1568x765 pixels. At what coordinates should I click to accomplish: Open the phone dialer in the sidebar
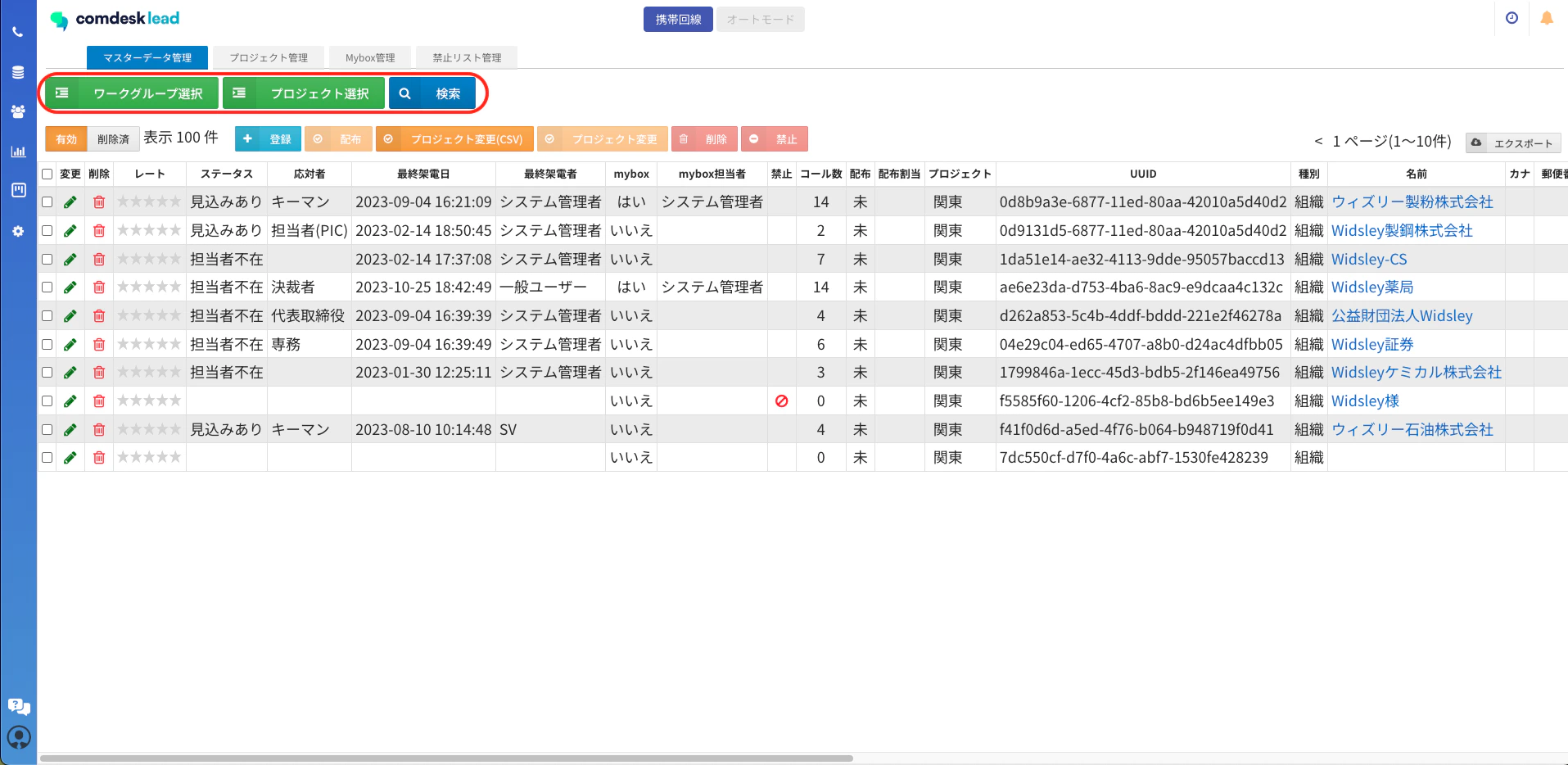[18, 32]
